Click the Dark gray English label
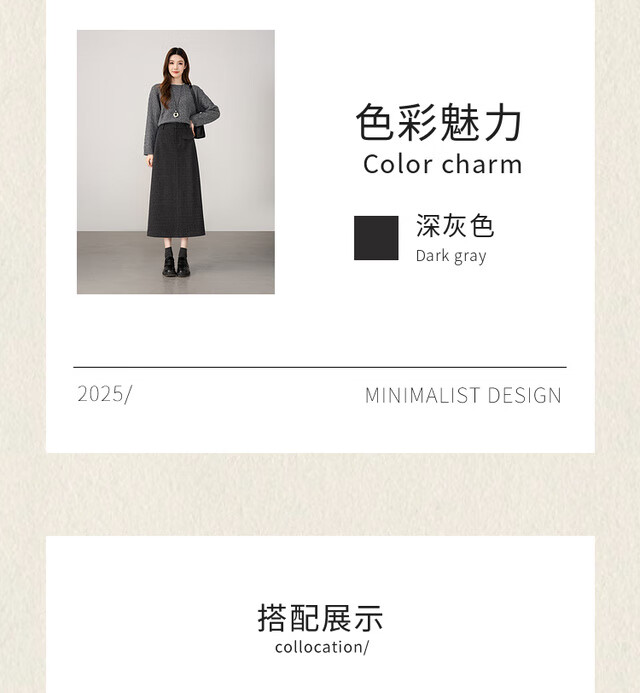 (451, 256)
